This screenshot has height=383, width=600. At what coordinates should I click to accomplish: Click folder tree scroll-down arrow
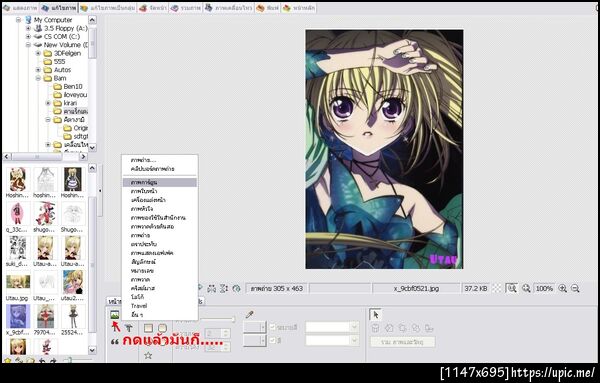[x=92, y=147]
